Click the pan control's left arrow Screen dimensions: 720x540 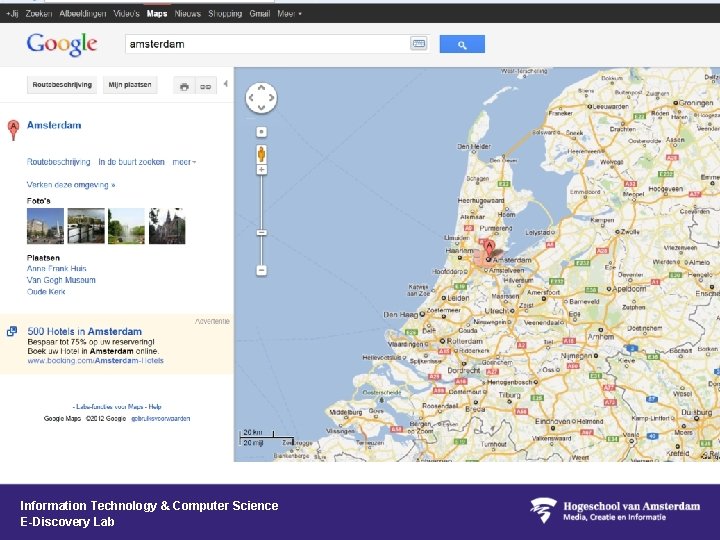(251, 98)
